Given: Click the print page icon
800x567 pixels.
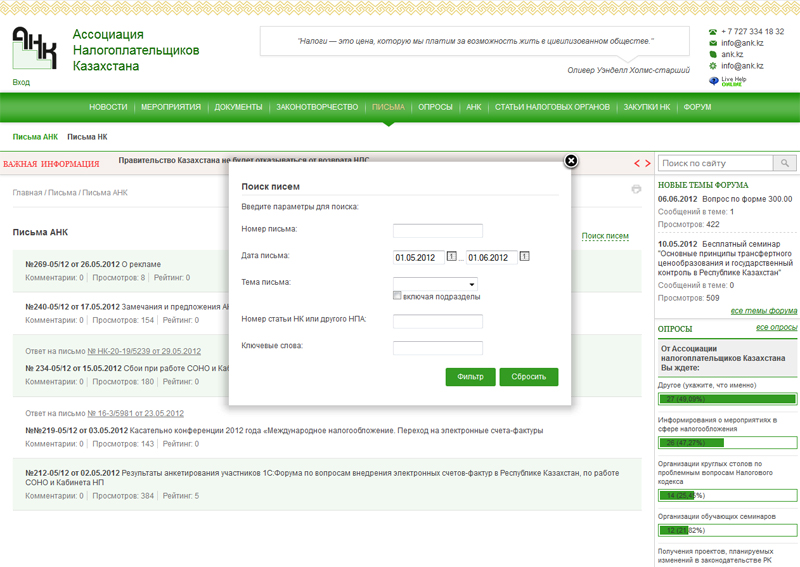Looking at the screenshot, I should click(636, 189).
